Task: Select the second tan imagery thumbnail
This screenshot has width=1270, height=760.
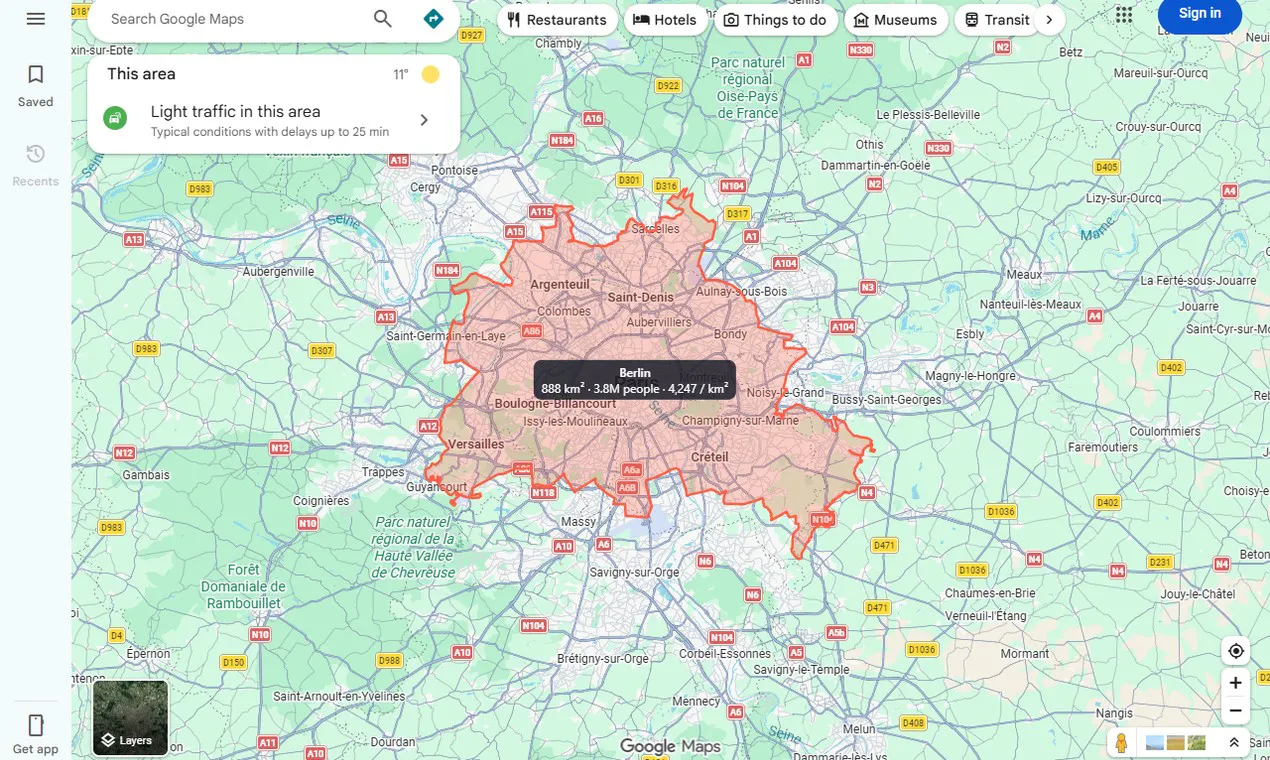Action: point(1176,743)
